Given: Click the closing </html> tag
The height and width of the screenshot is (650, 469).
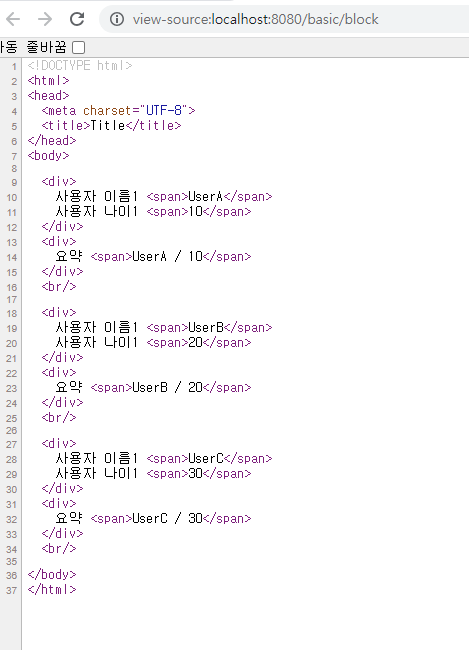Looking at the screenshot, I should coord(52,589).
